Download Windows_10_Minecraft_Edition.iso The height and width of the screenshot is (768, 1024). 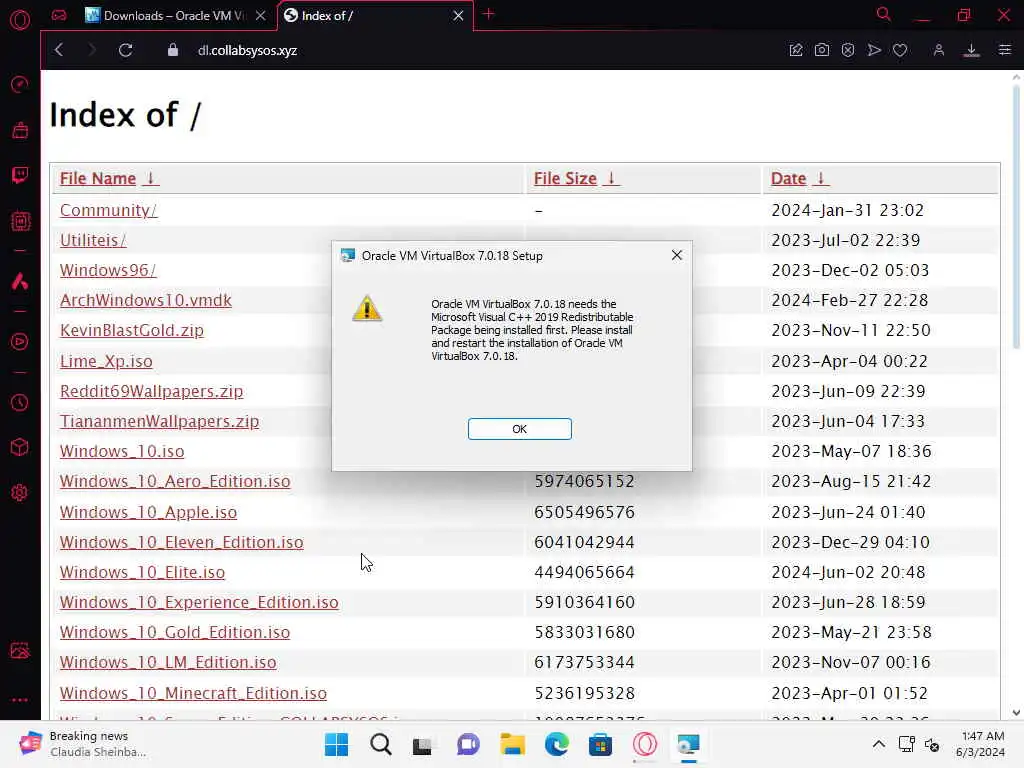click(193, 693)
